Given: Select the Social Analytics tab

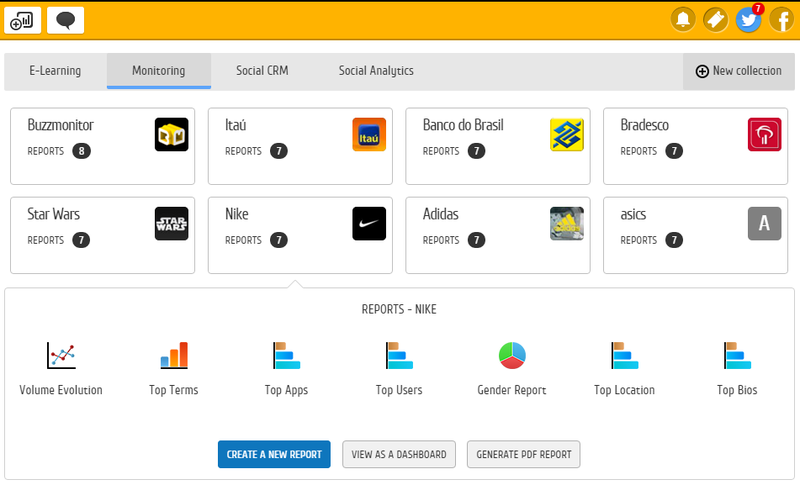Looking at the screenshot, I should tap(376, 71).
